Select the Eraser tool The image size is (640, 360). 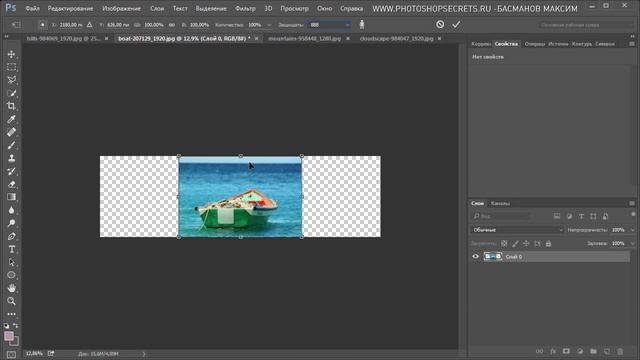pyautogui.click(x=11, y=184)
